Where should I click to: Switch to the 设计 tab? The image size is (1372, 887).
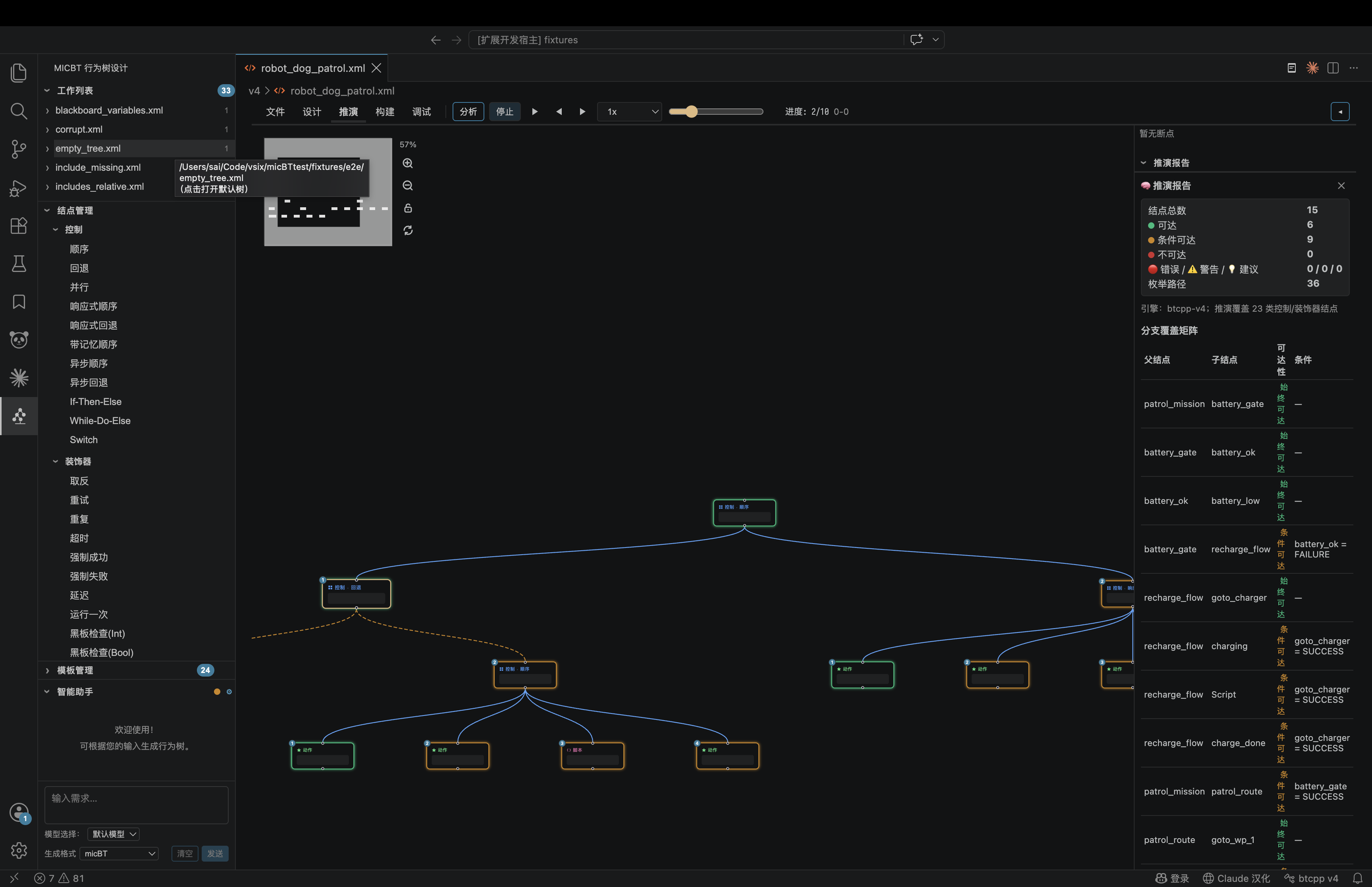pos(312,112)
